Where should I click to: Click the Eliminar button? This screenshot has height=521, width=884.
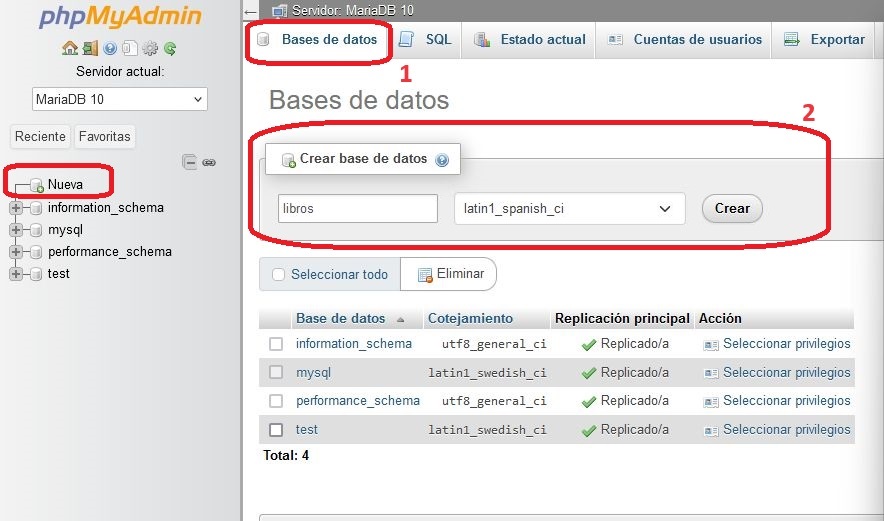450,274
